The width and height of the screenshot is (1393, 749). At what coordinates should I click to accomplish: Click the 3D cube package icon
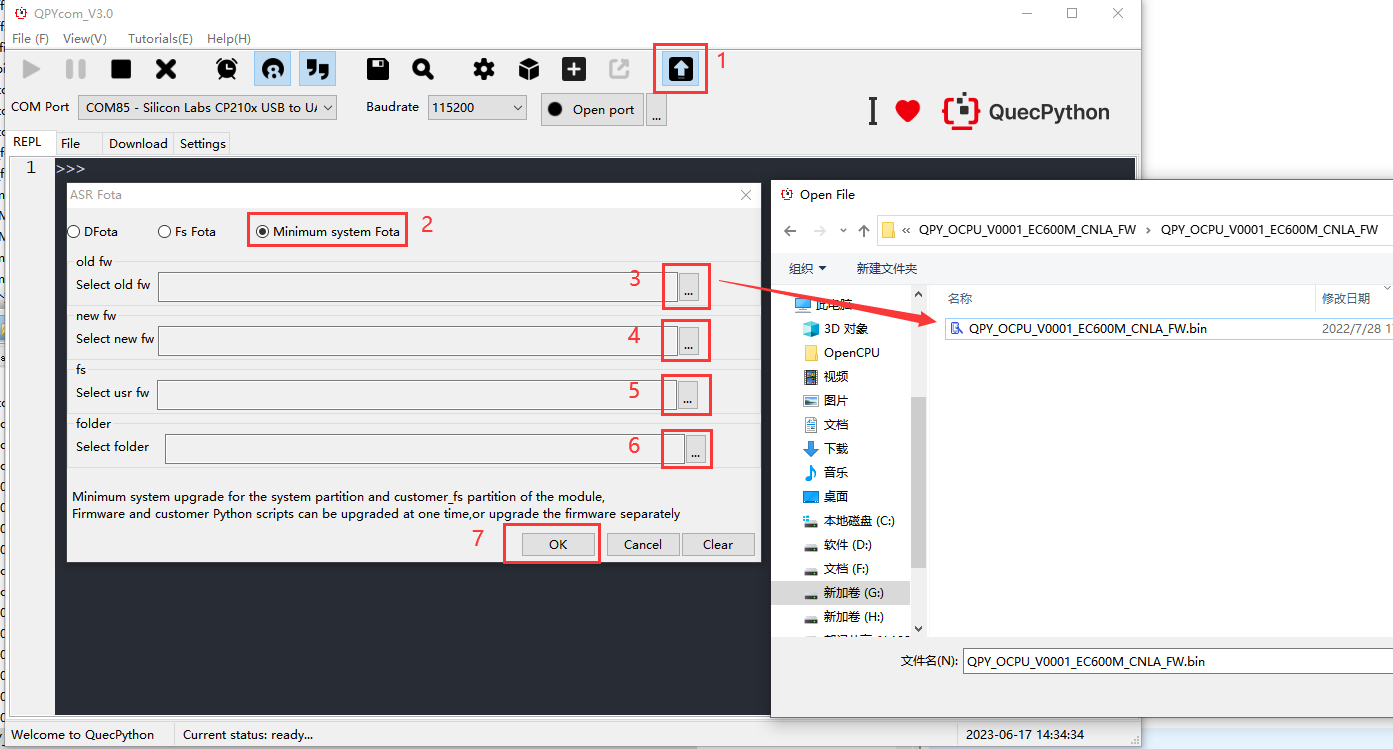pos(529,69)
